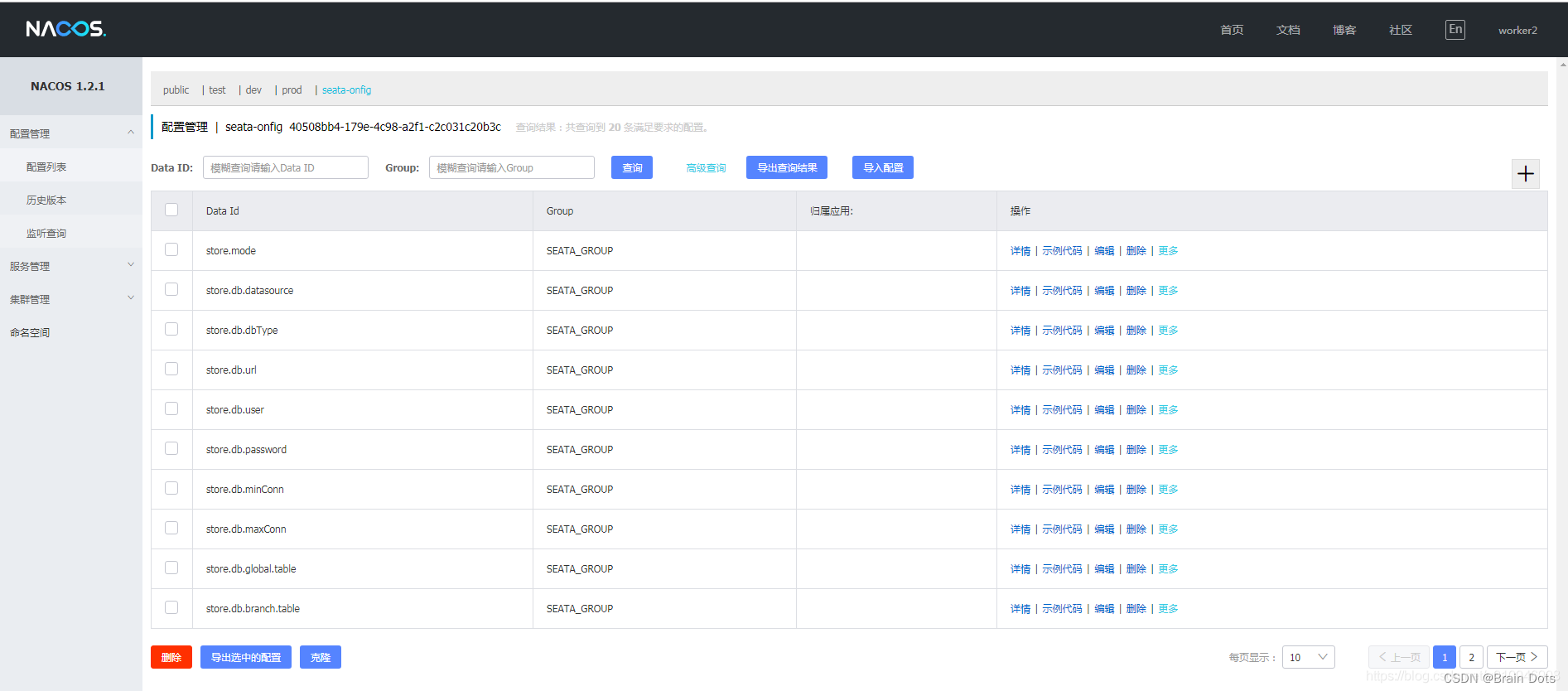1568x691 pixels.
Task: Click 导出查询结果 button
Action: 787,167
